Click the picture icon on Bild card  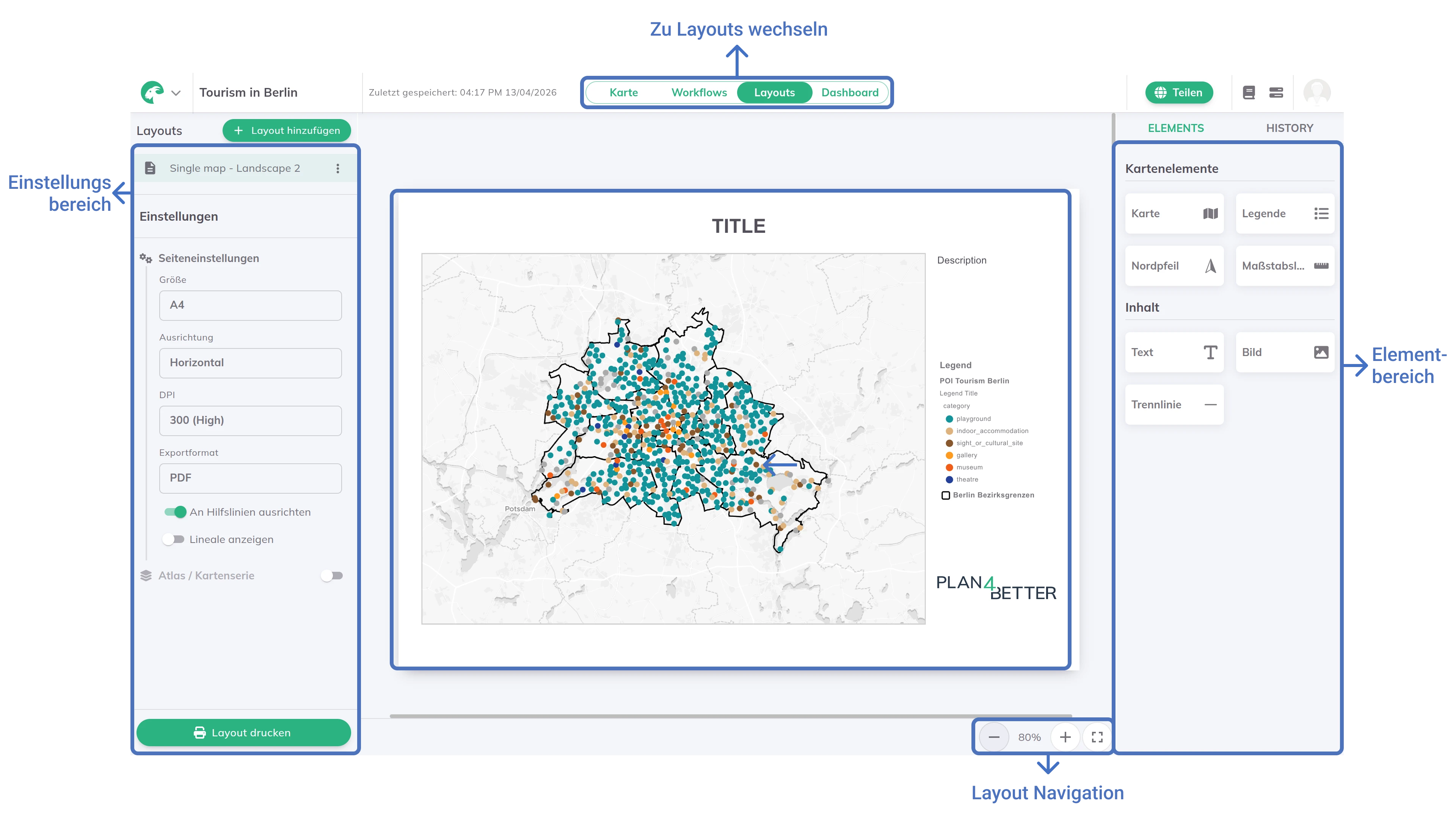pos(1321,352)
